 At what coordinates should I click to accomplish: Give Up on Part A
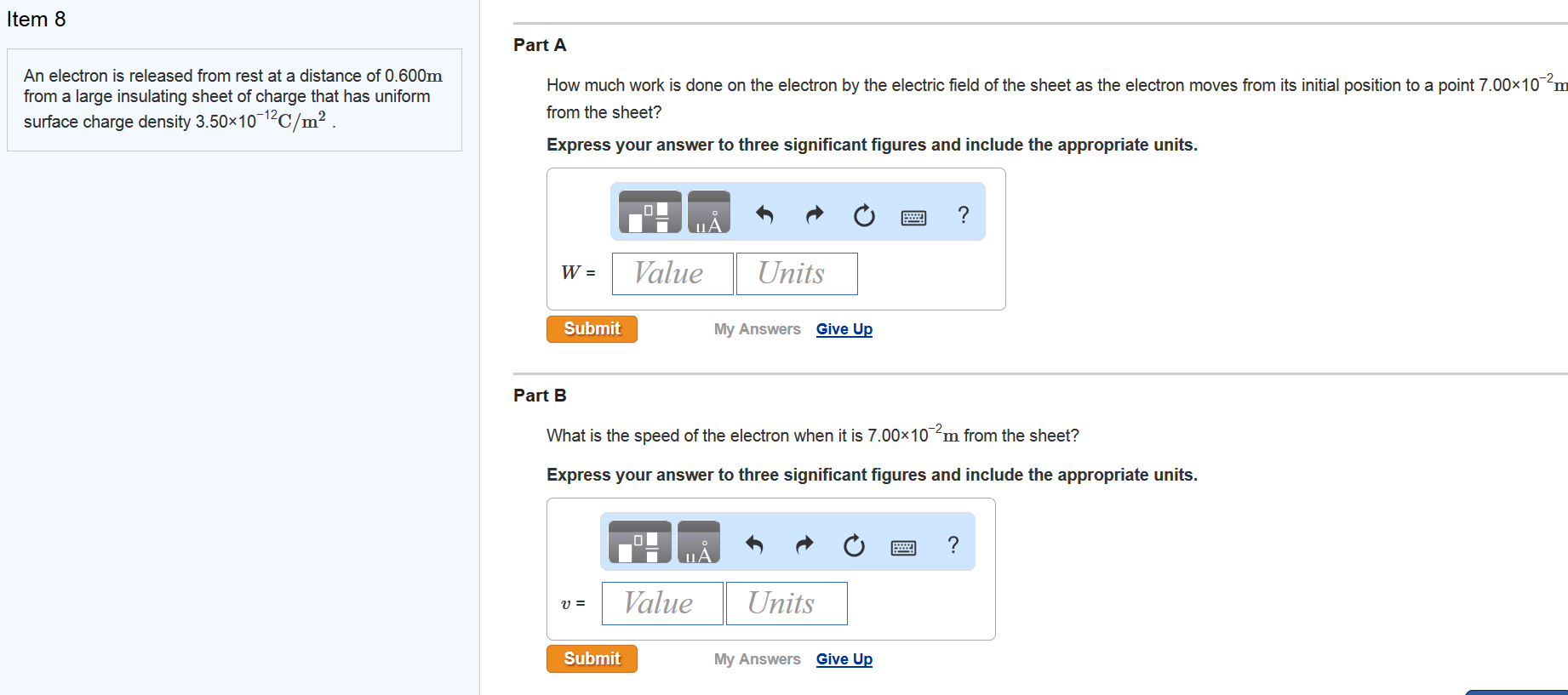pos(844,329)
